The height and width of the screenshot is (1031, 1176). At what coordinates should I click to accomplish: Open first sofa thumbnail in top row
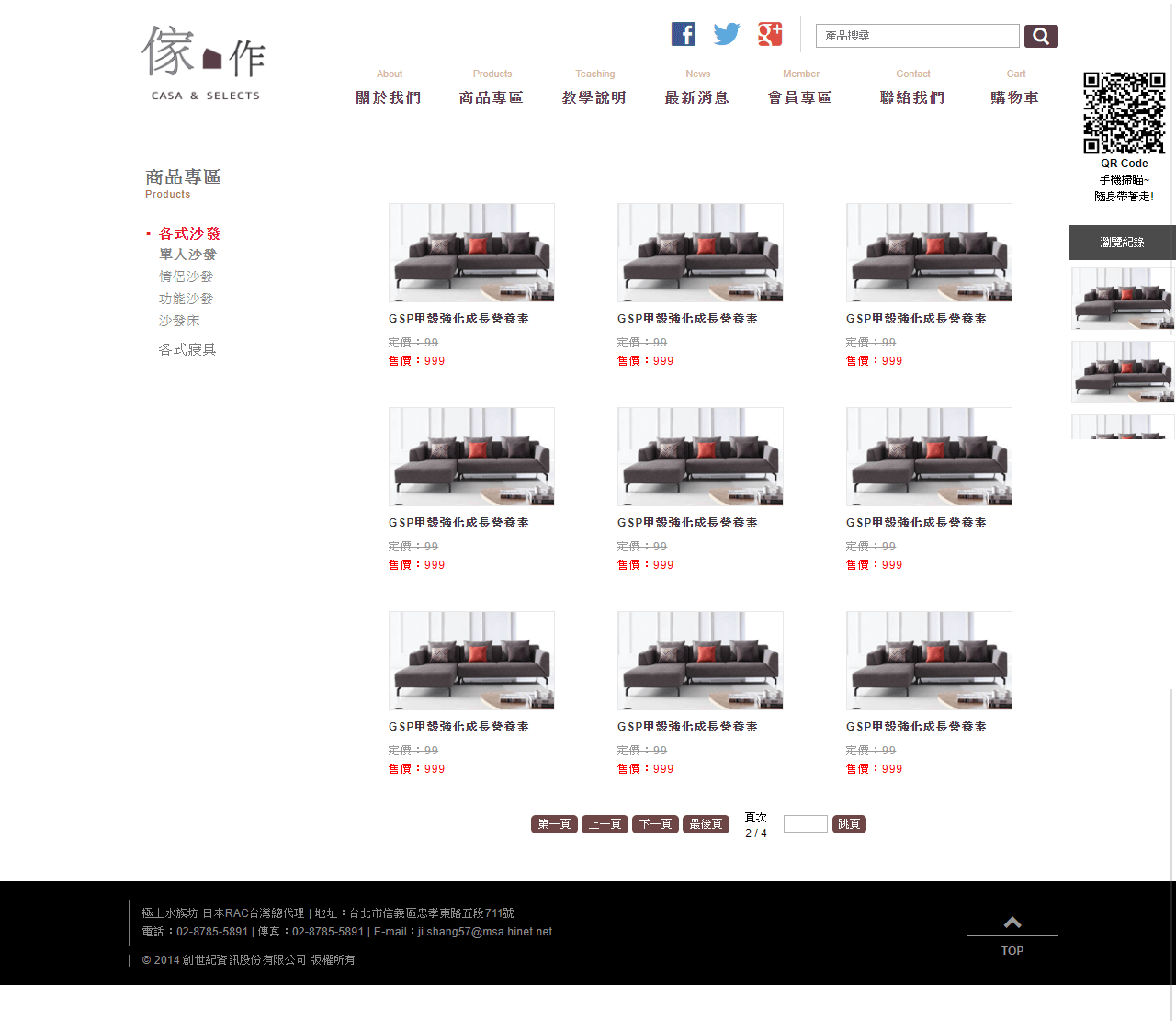[471, 253]
